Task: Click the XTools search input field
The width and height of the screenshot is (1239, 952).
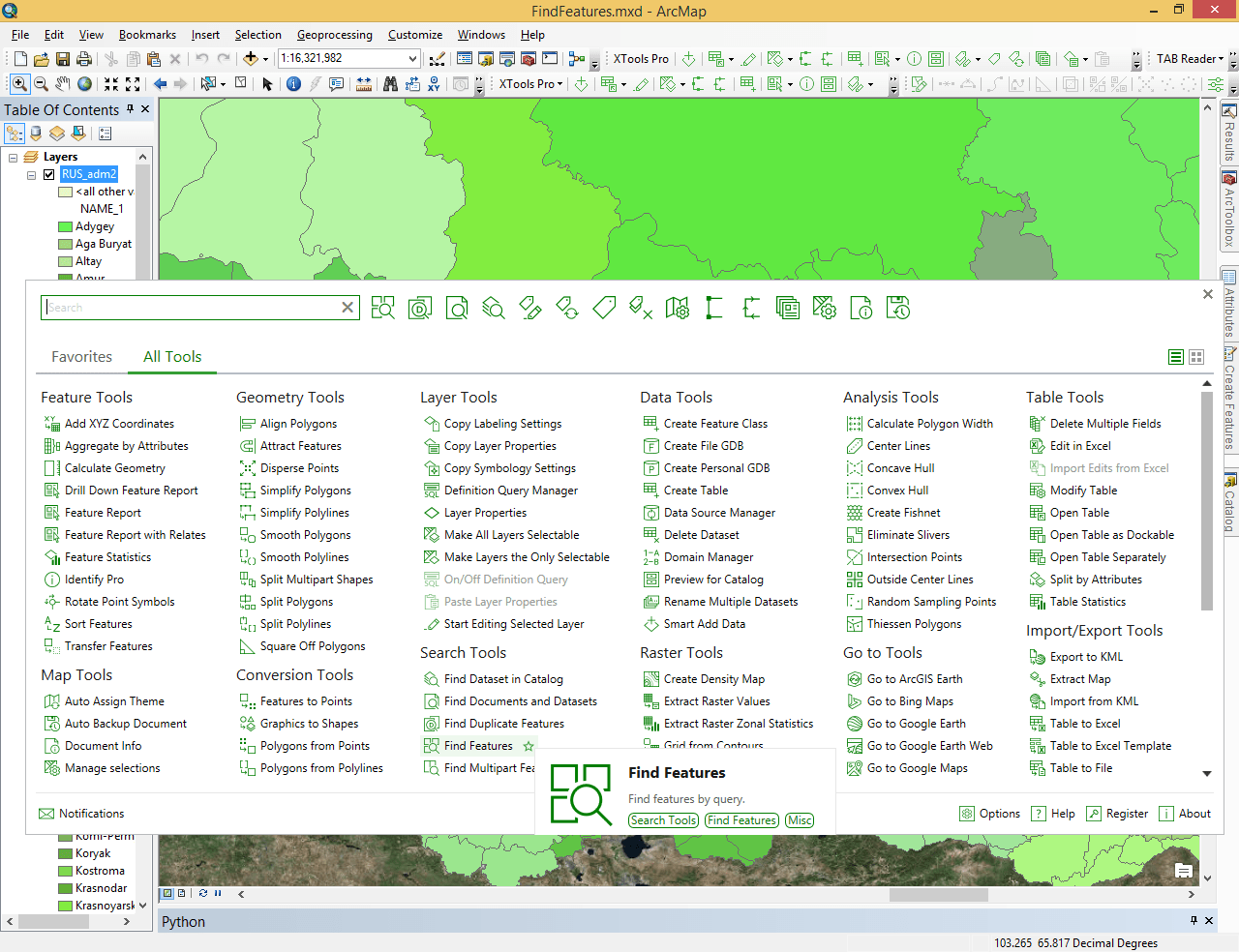Action: coord(200,308)
